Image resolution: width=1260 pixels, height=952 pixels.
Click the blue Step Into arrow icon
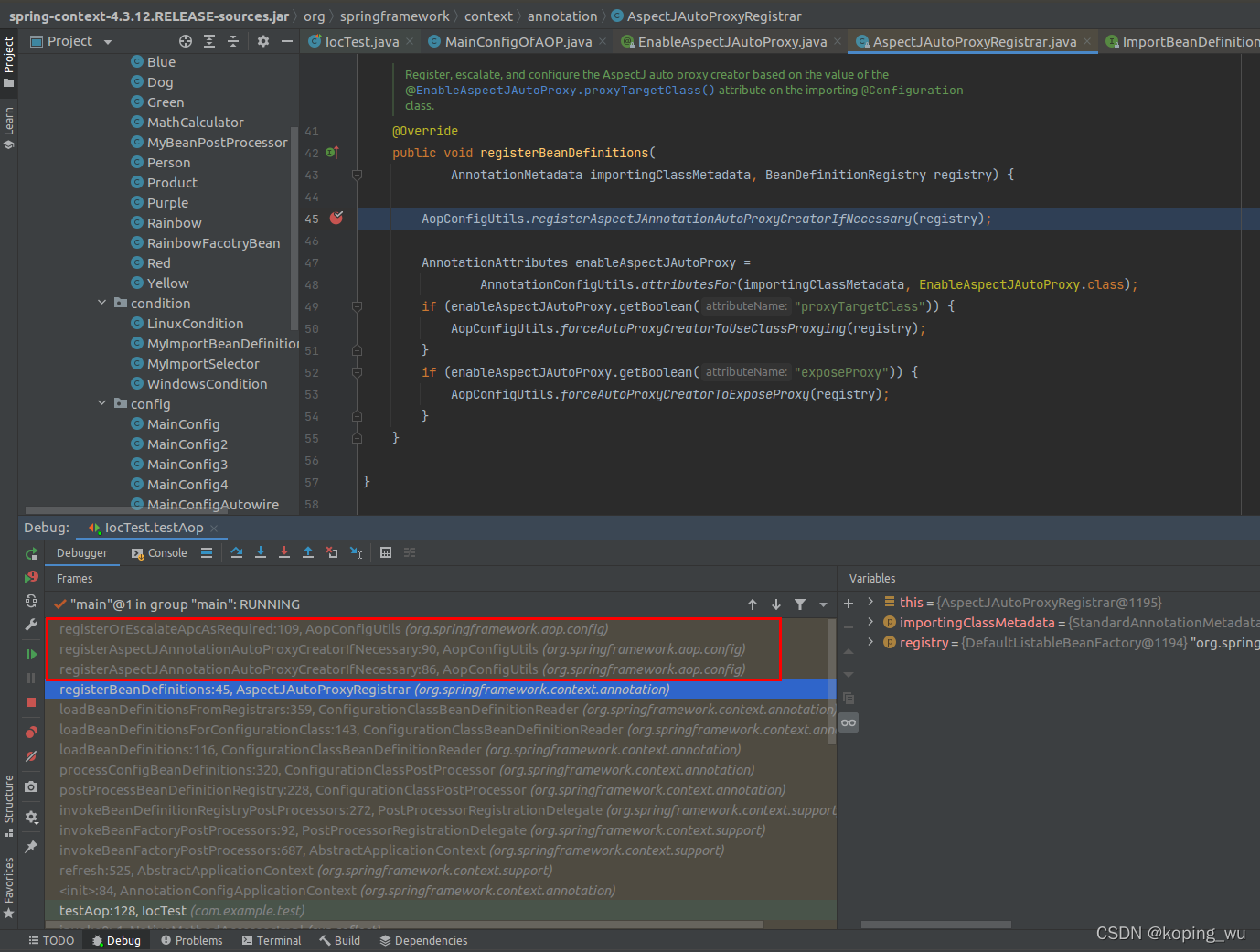point(261,552)
